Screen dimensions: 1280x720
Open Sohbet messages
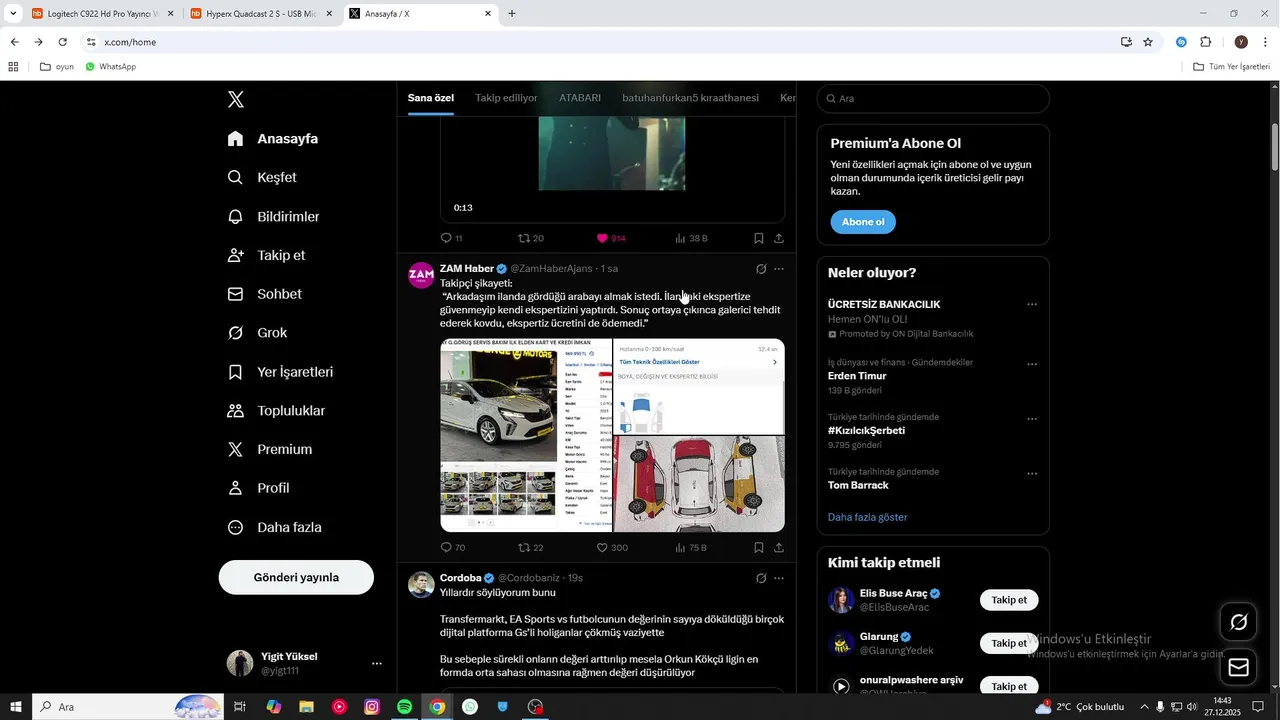[265, 294]
